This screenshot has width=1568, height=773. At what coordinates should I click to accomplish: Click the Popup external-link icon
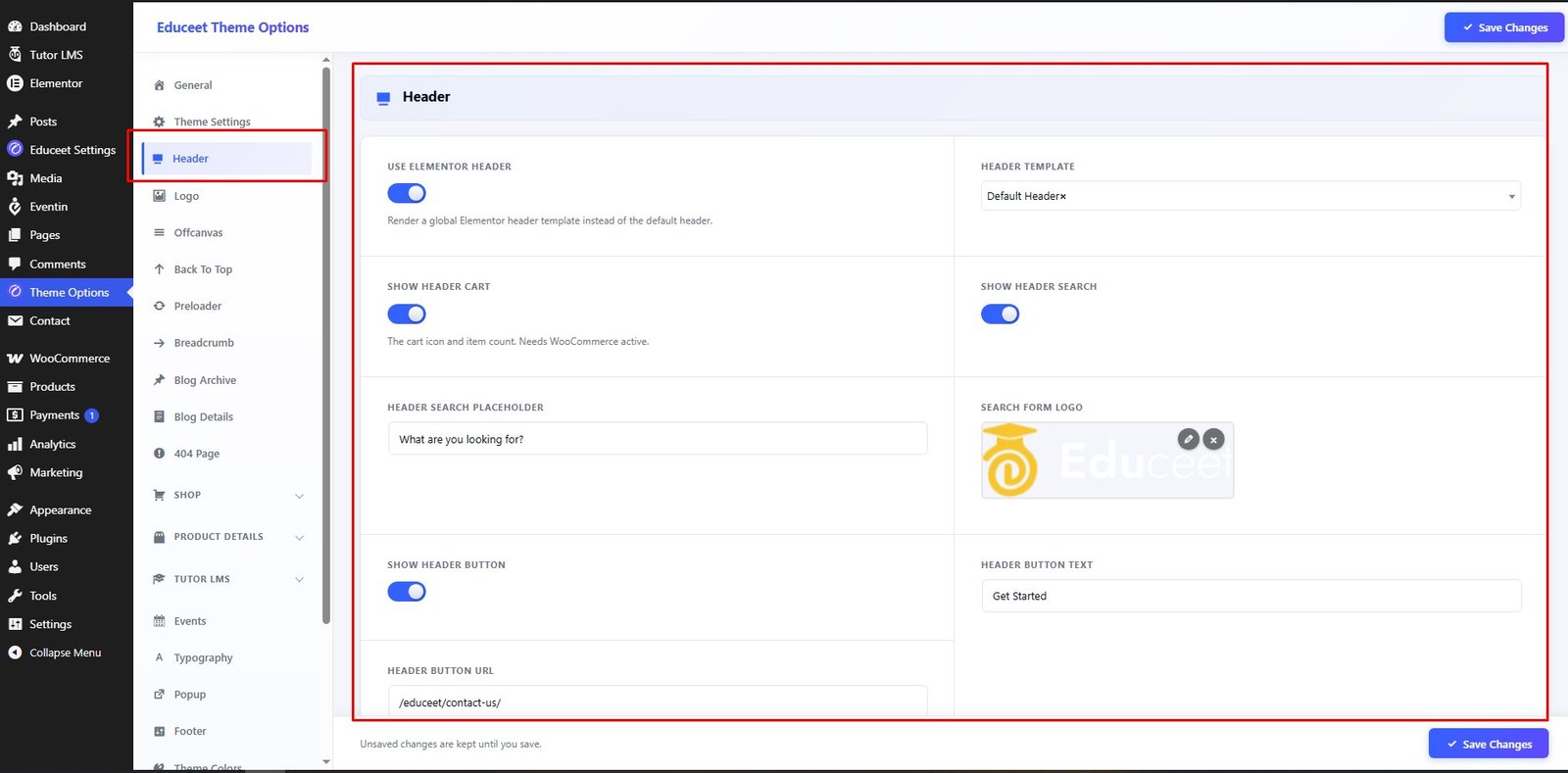tap(159, 695)
